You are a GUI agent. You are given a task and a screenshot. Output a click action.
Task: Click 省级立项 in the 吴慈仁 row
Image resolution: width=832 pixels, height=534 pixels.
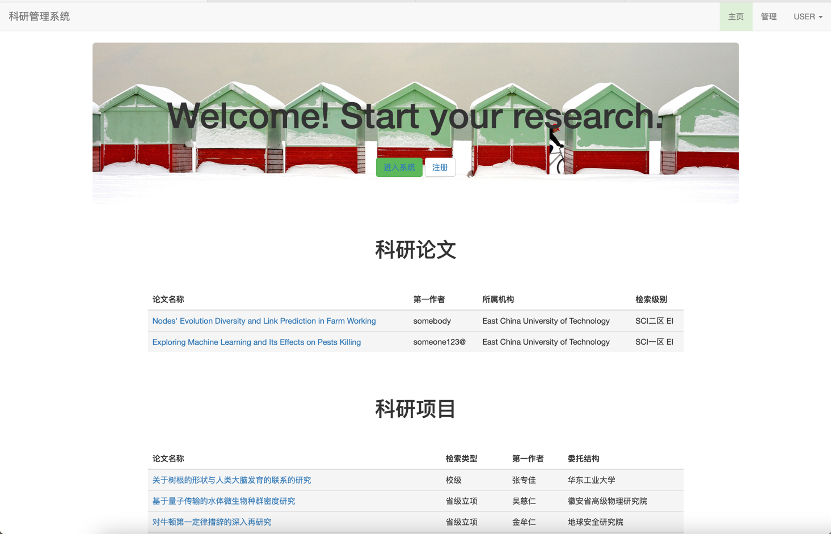(461, 501)
